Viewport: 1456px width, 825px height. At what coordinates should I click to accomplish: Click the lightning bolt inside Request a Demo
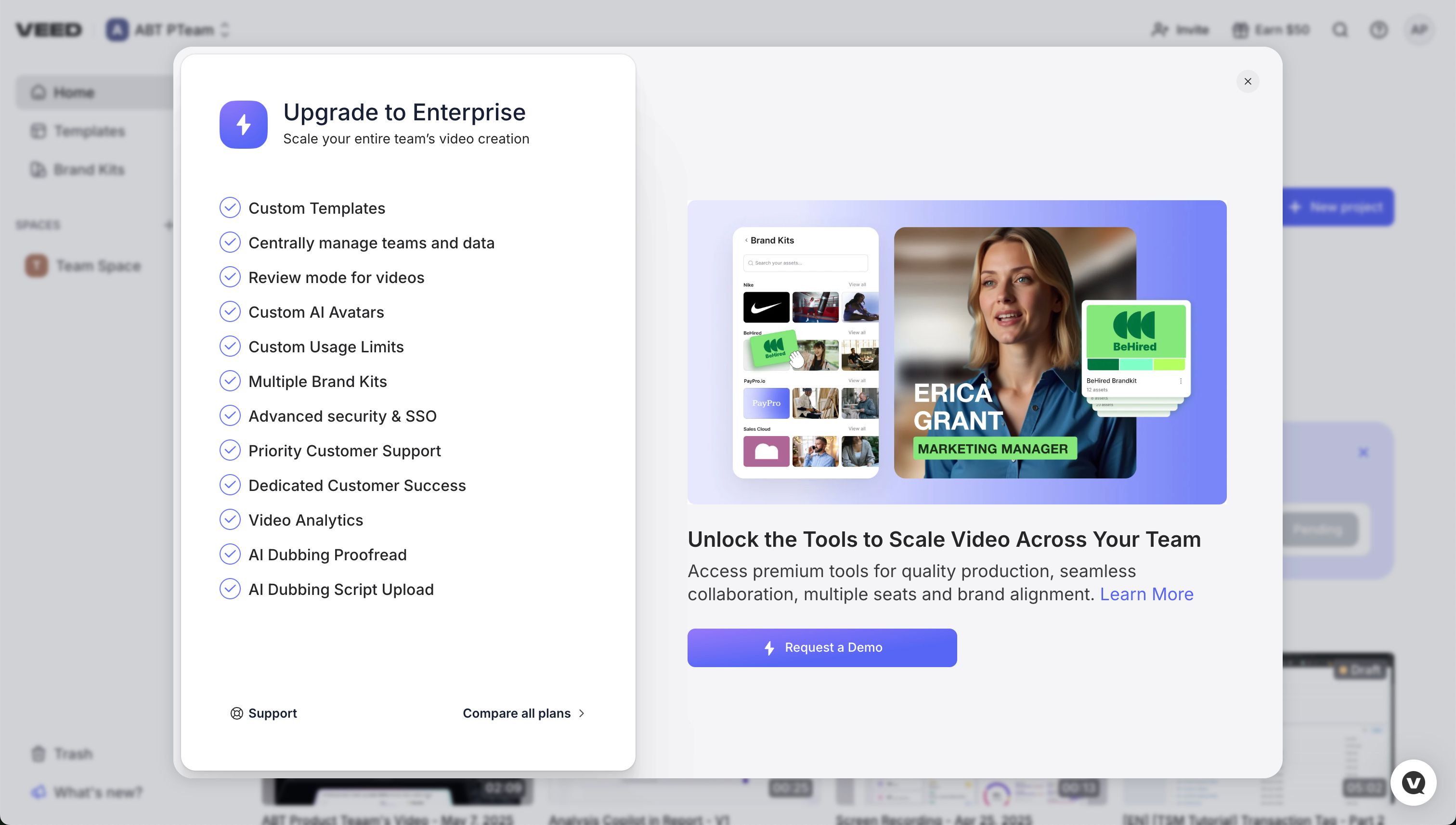(769, 648)
